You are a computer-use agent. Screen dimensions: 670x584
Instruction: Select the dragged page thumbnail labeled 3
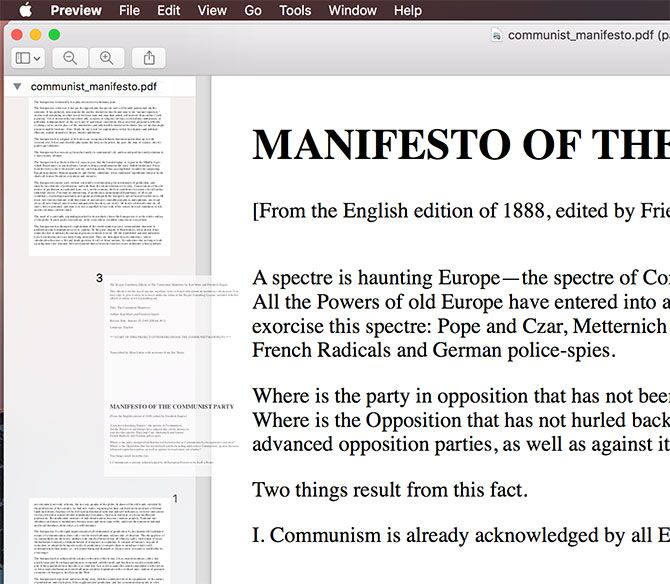(171, 375)
